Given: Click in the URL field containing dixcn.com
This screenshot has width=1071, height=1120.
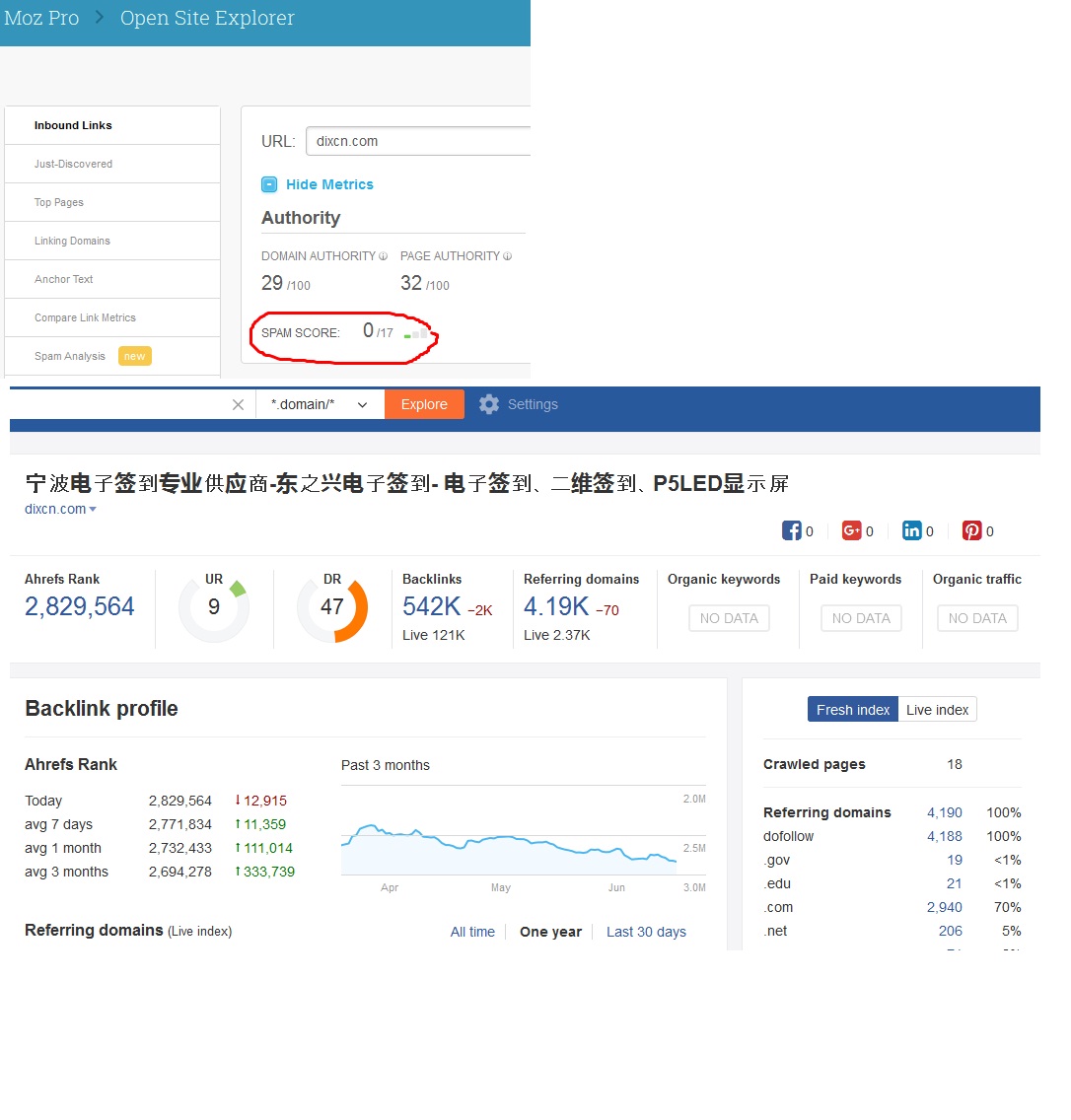Looking at the screenshot, I should pyautogui.click(x=419, y=141).
